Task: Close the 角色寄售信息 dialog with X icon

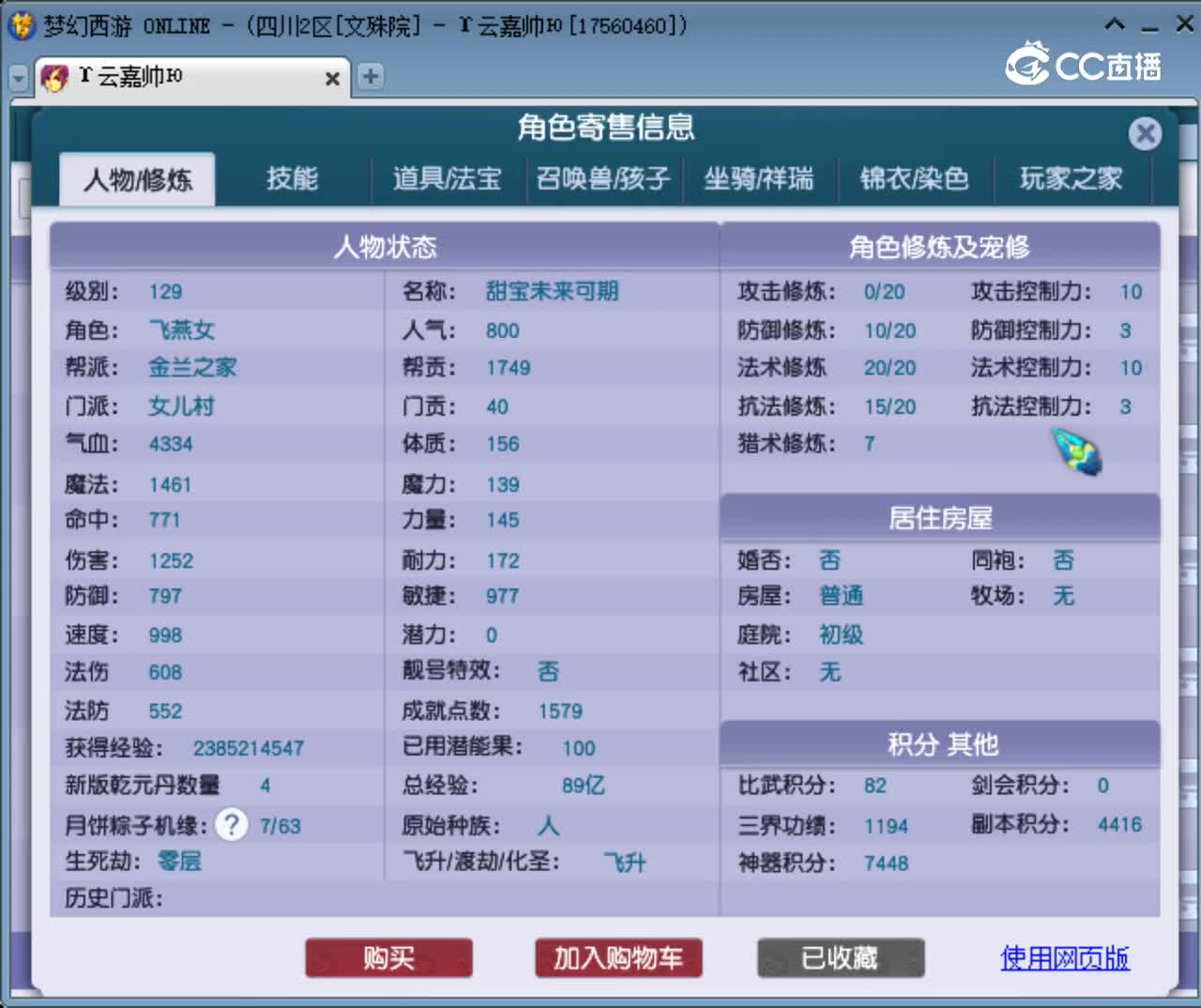Action: tap(1145, 133)
